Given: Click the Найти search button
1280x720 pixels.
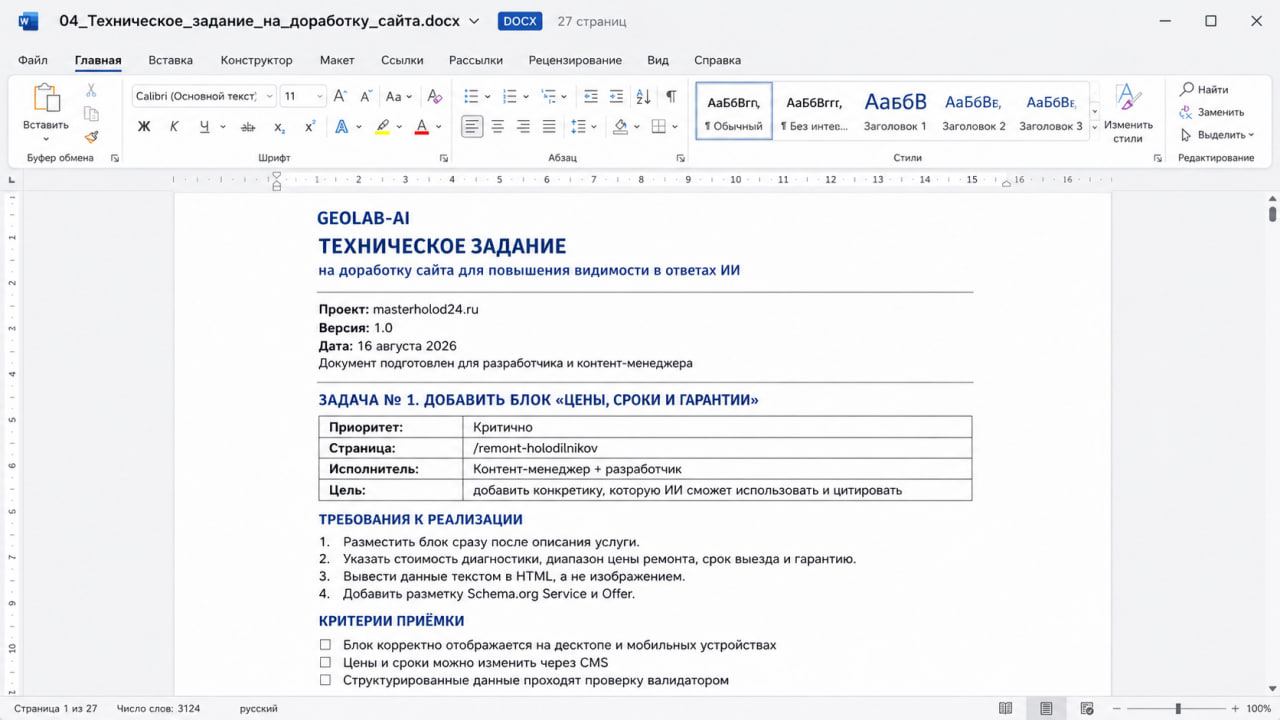Looking at the screenshot, I should 1204,90.
